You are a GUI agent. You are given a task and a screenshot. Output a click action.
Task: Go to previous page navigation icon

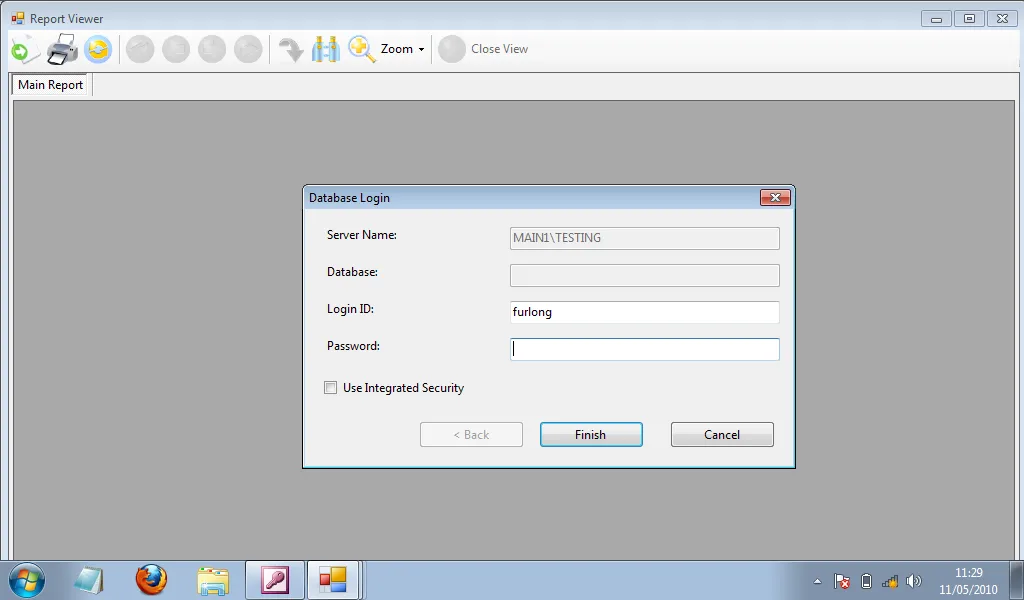point(176,50)
